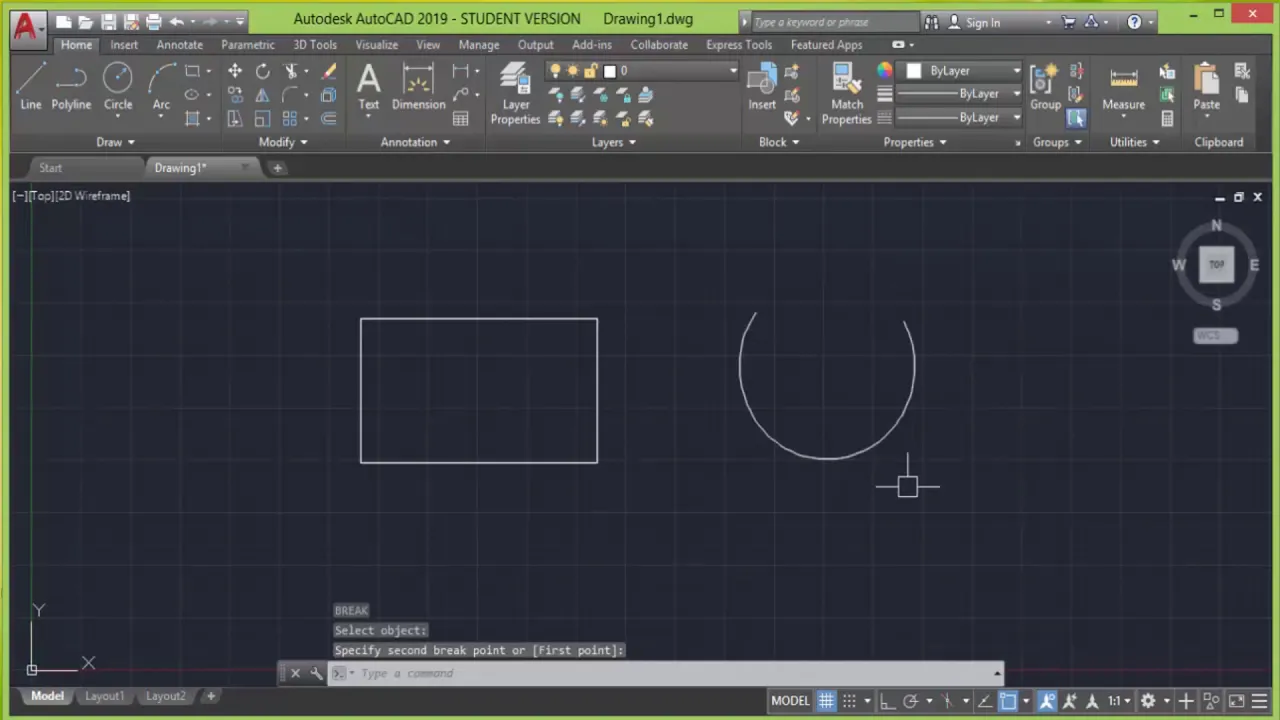Switch to the Visualize tab
Screen dimensions: 1280x720
376,44
